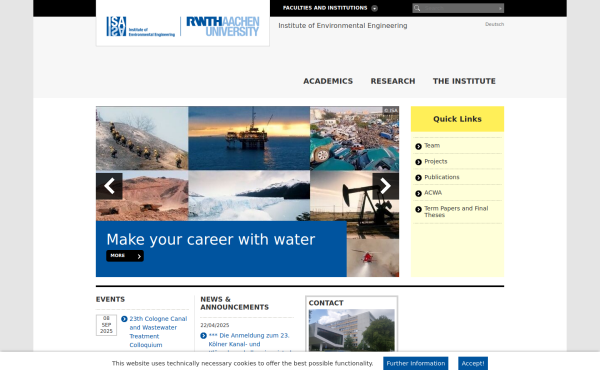Click the 'Make your career with water' headline
Image resolution: width=600 pixels, height=375 pixels.
[211, 240]
